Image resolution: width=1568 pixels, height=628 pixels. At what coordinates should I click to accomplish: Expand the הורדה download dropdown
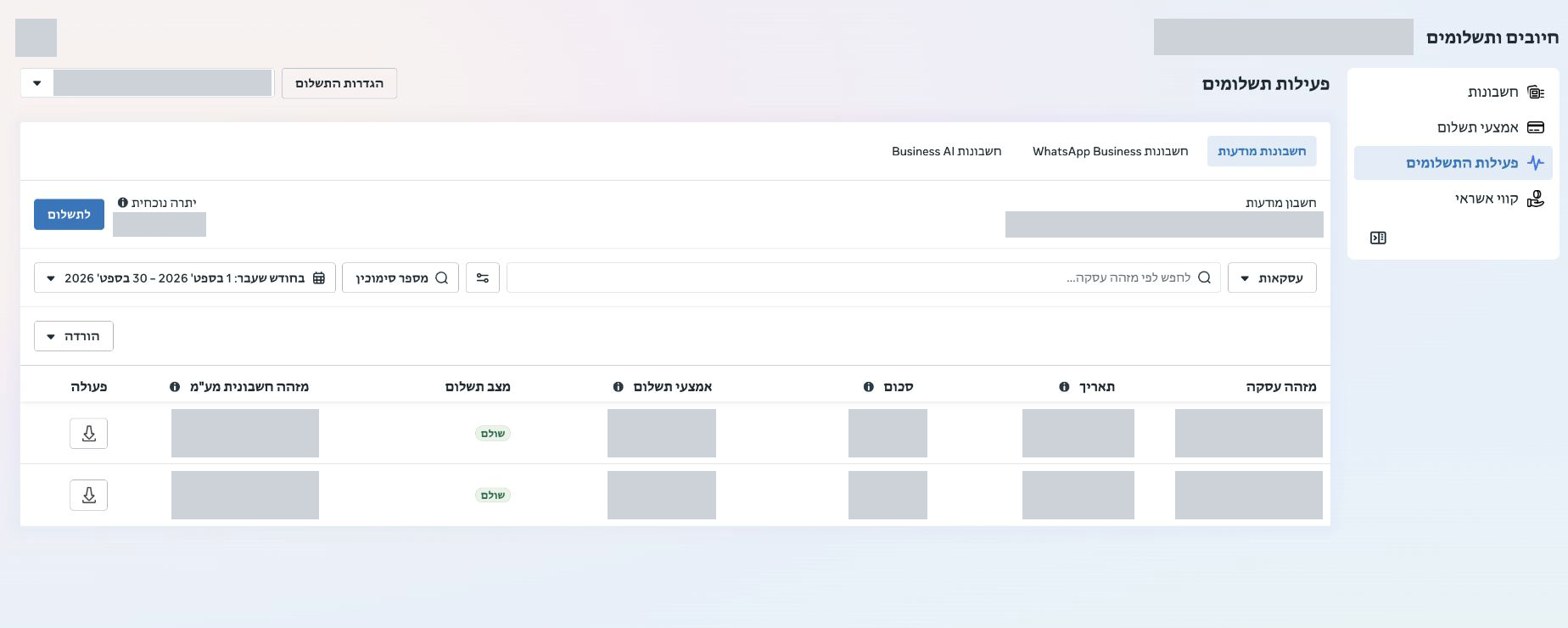coord(74,336)
